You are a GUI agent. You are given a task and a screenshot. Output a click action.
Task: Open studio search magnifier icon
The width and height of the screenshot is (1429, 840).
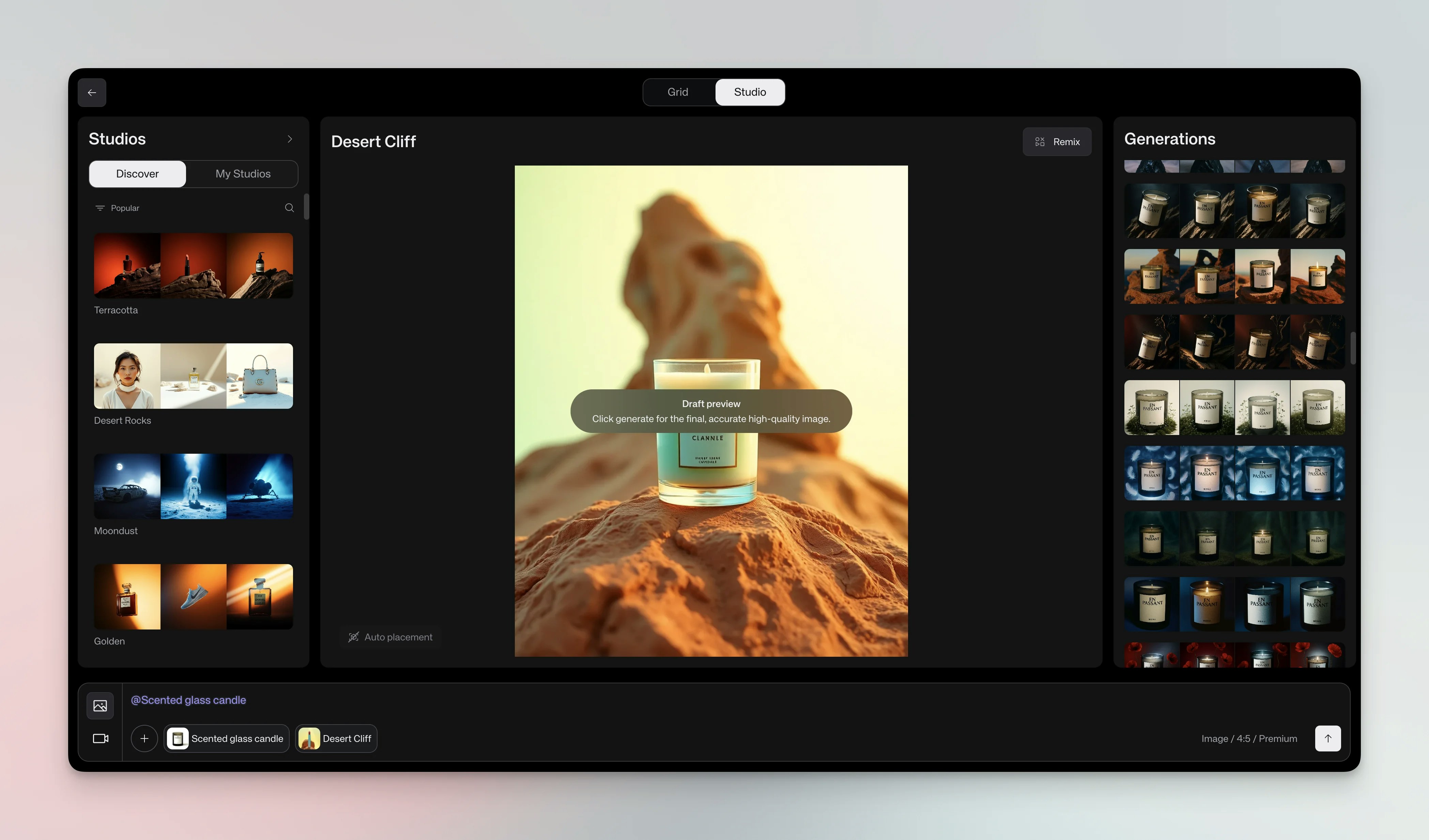[289, 208]
